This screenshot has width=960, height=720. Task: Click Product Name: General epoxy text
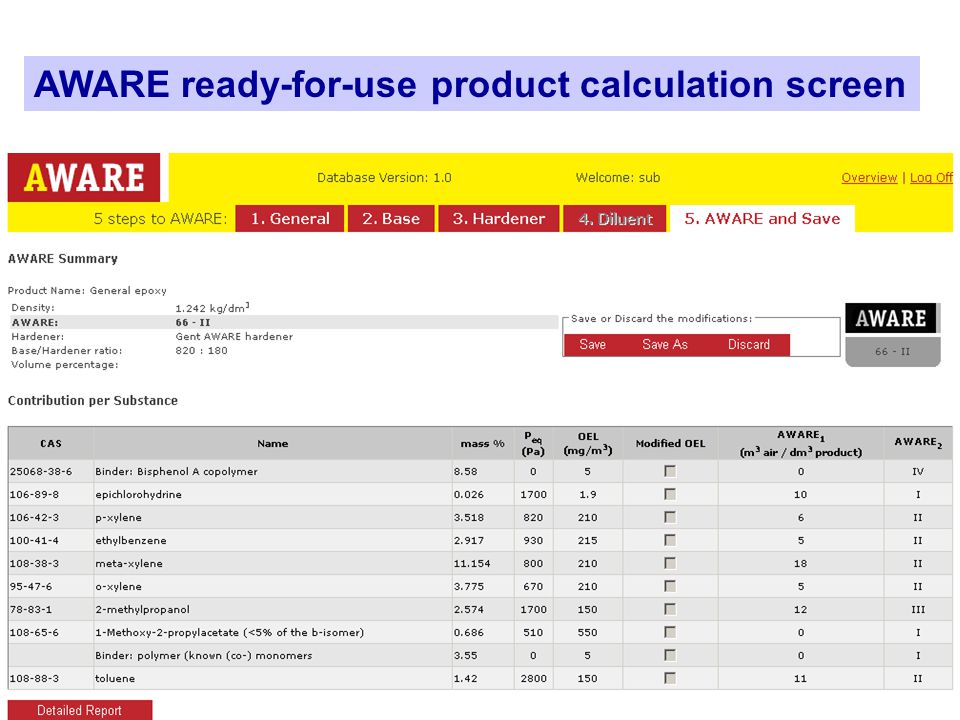(87, 290)
